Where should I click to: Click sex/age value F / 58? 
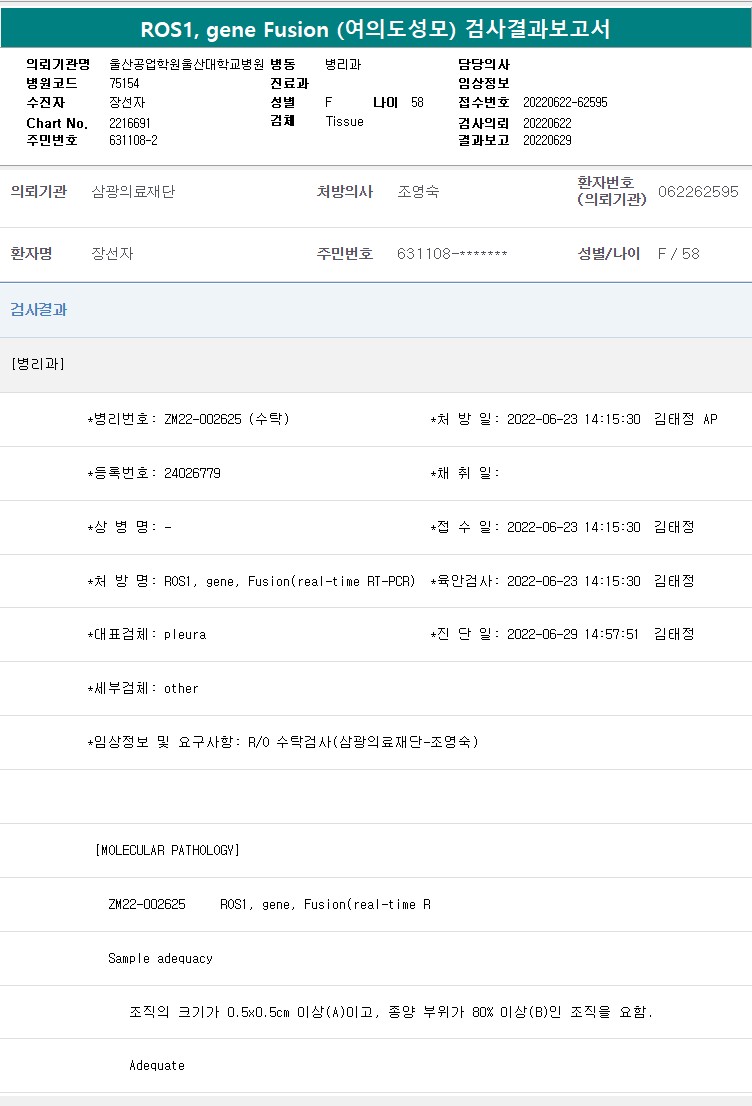pyautogui.click(x=679, y=253)
